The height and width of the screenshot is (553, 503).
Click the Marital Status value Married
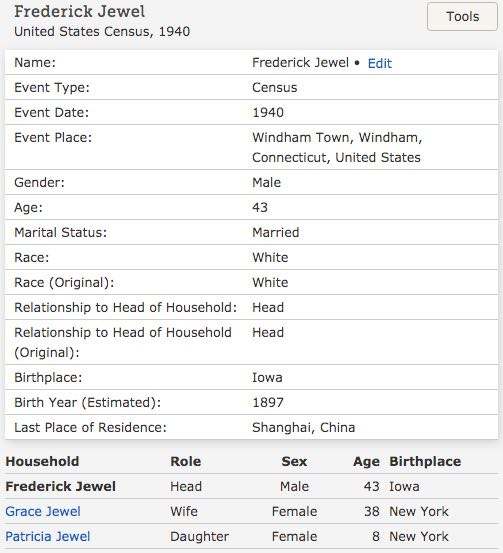point(275,232)
